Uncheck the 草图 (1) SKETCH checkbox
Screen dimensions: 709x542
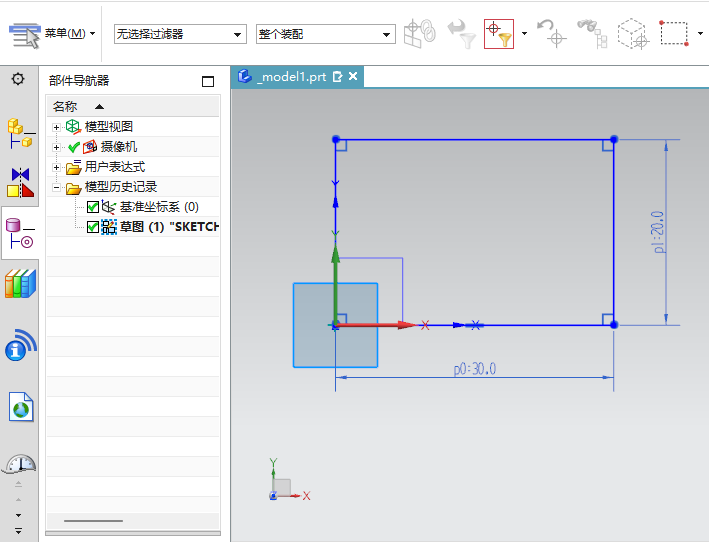point(93,227)
